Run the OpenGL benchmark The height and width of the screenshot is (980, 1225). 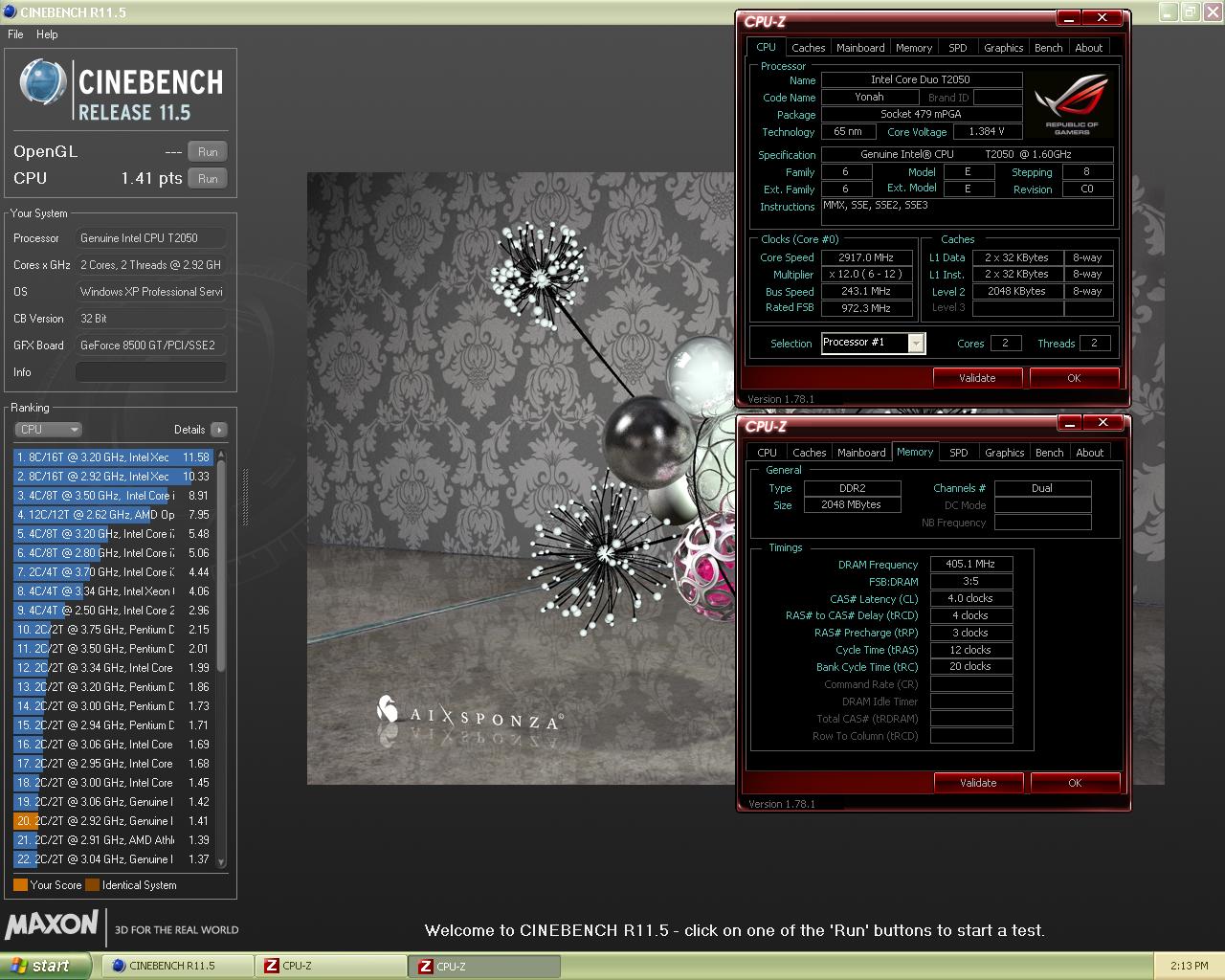(x=208, y=151)
